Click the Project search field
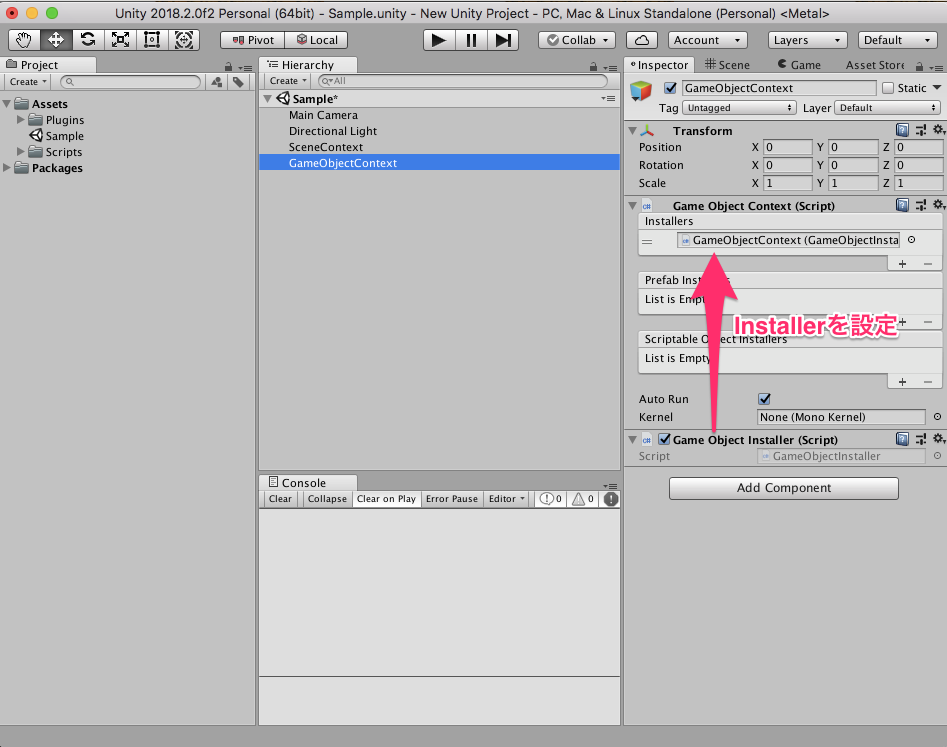Image resolution: width=947 pixels, height=747 pixels. pyautogui.click(x=131, y=82)
